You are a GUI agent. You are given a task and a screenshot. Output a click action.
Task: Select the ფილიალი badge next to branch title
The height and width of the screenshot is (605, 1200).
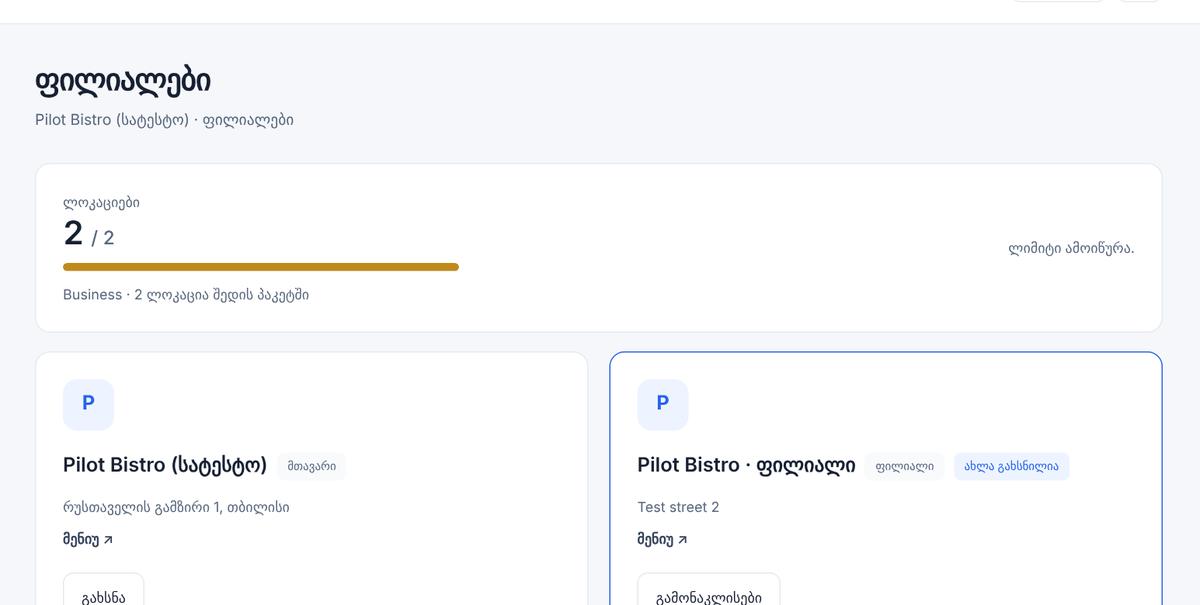[x=904, y=466]
